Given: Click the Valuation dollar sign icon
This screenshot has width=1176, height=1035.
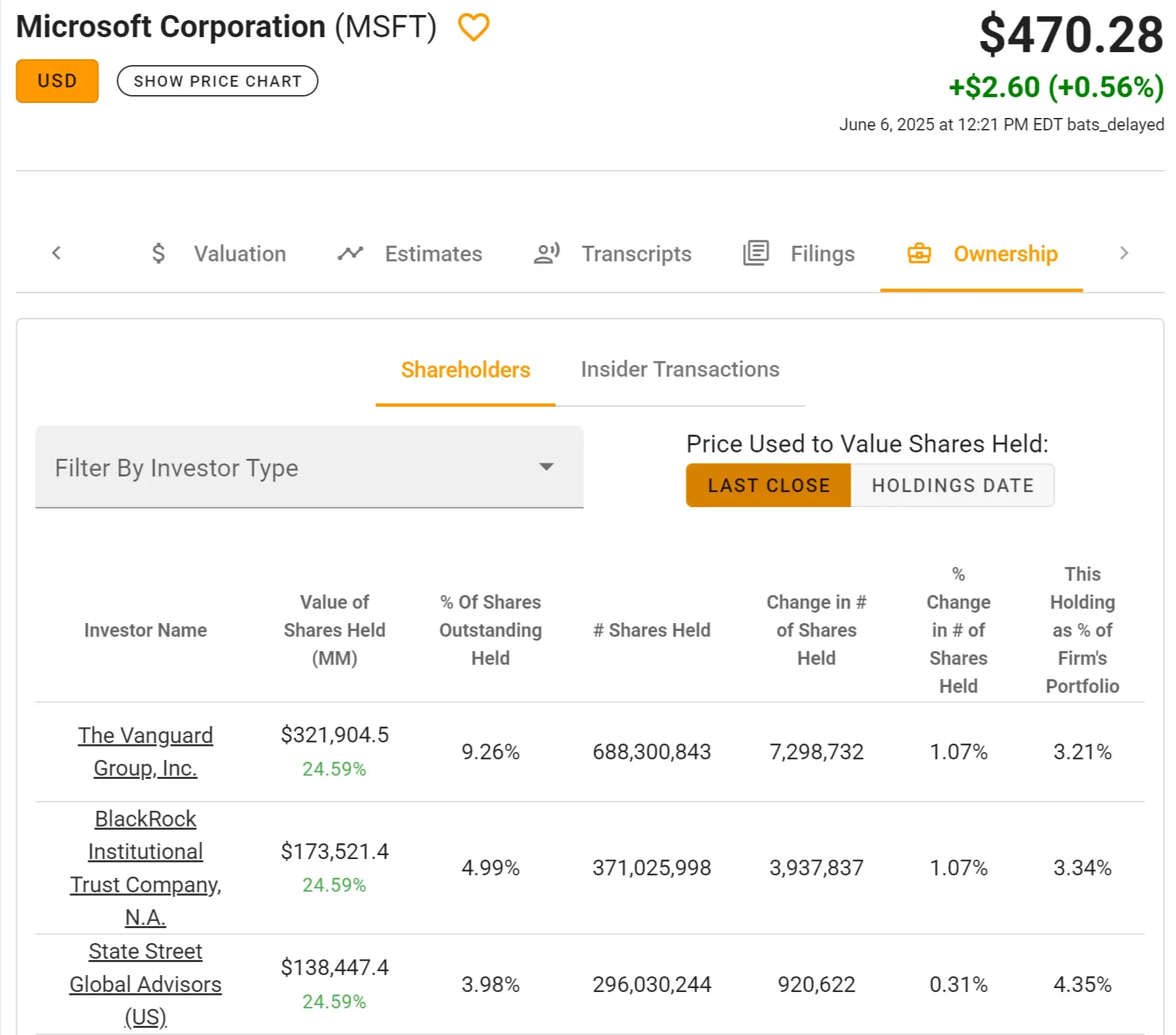Looking at the screenshot, I should [158, 253].
